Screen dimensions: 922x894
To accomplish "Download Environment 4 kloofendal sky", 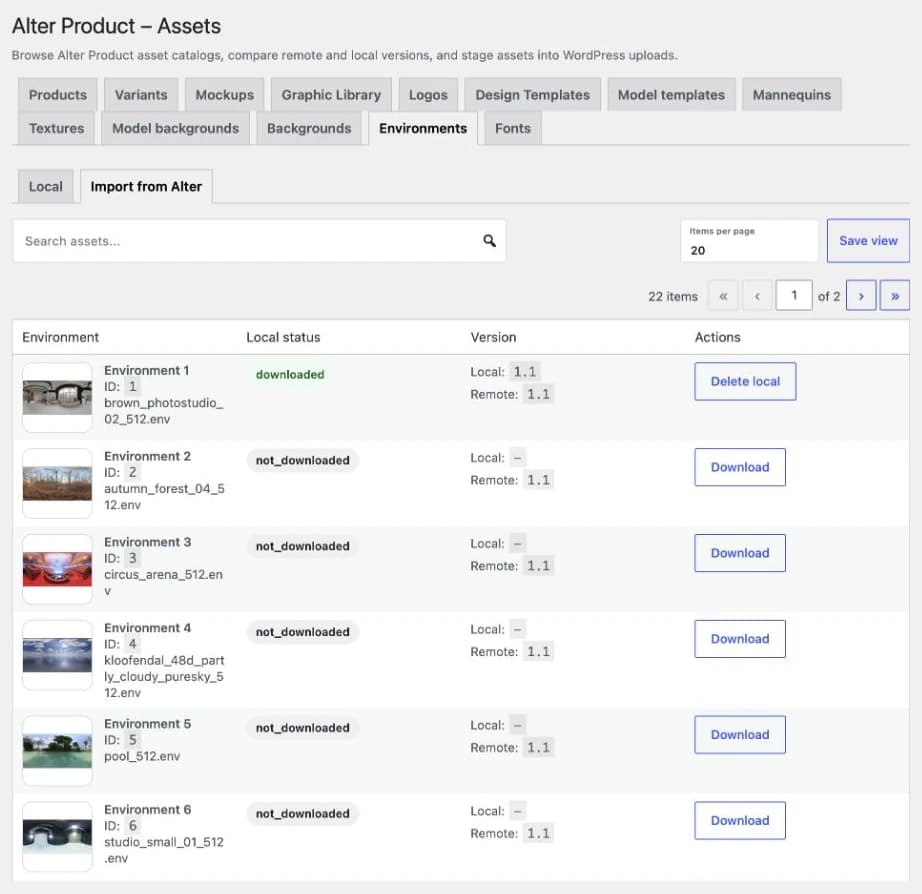I will (740, 639).
